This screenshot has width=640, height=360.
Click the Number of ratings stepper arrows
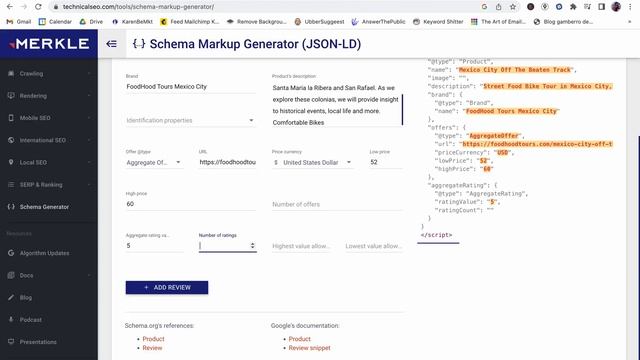point(252,245)
